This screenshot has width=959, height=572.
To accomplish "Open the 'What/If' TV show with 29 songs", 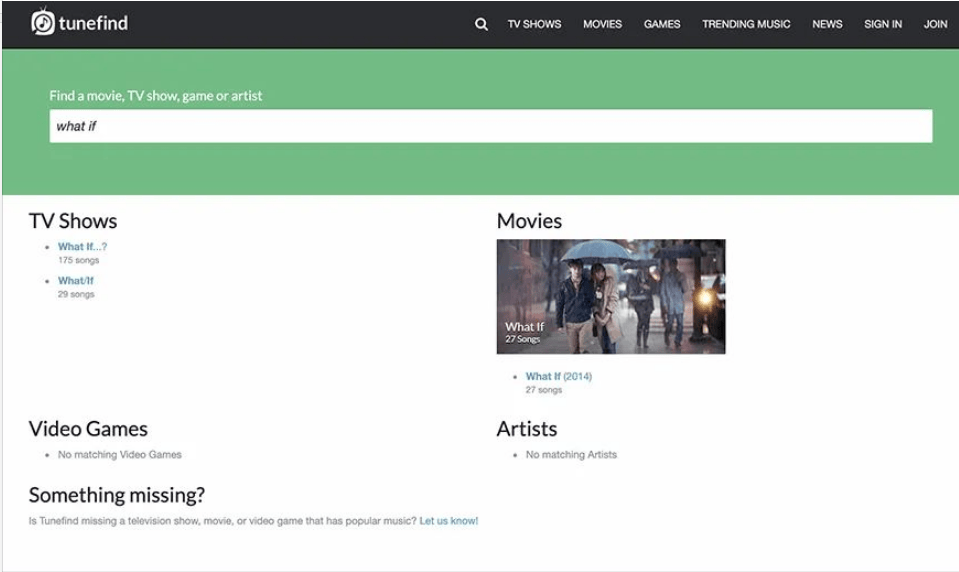I will (75, 281).
